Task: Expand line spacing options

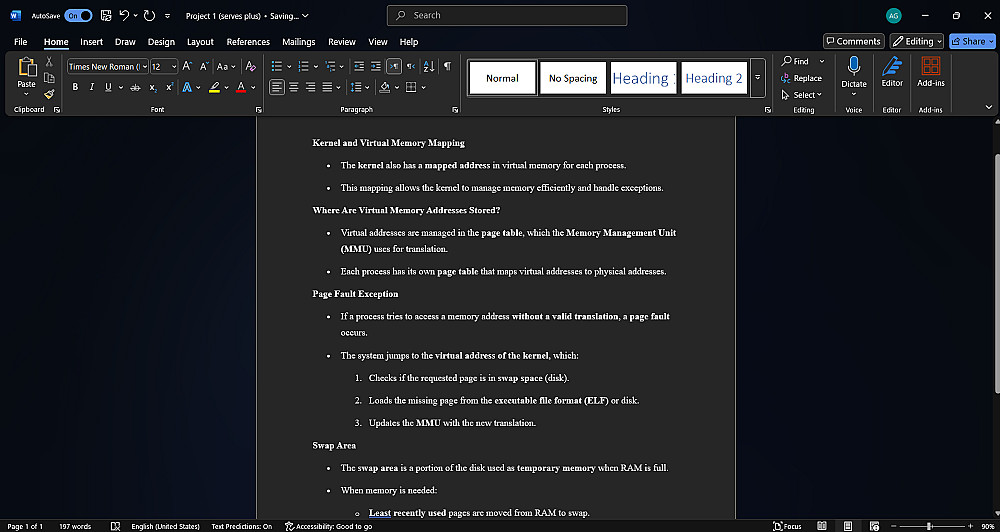Action: (x=368, y=87)
